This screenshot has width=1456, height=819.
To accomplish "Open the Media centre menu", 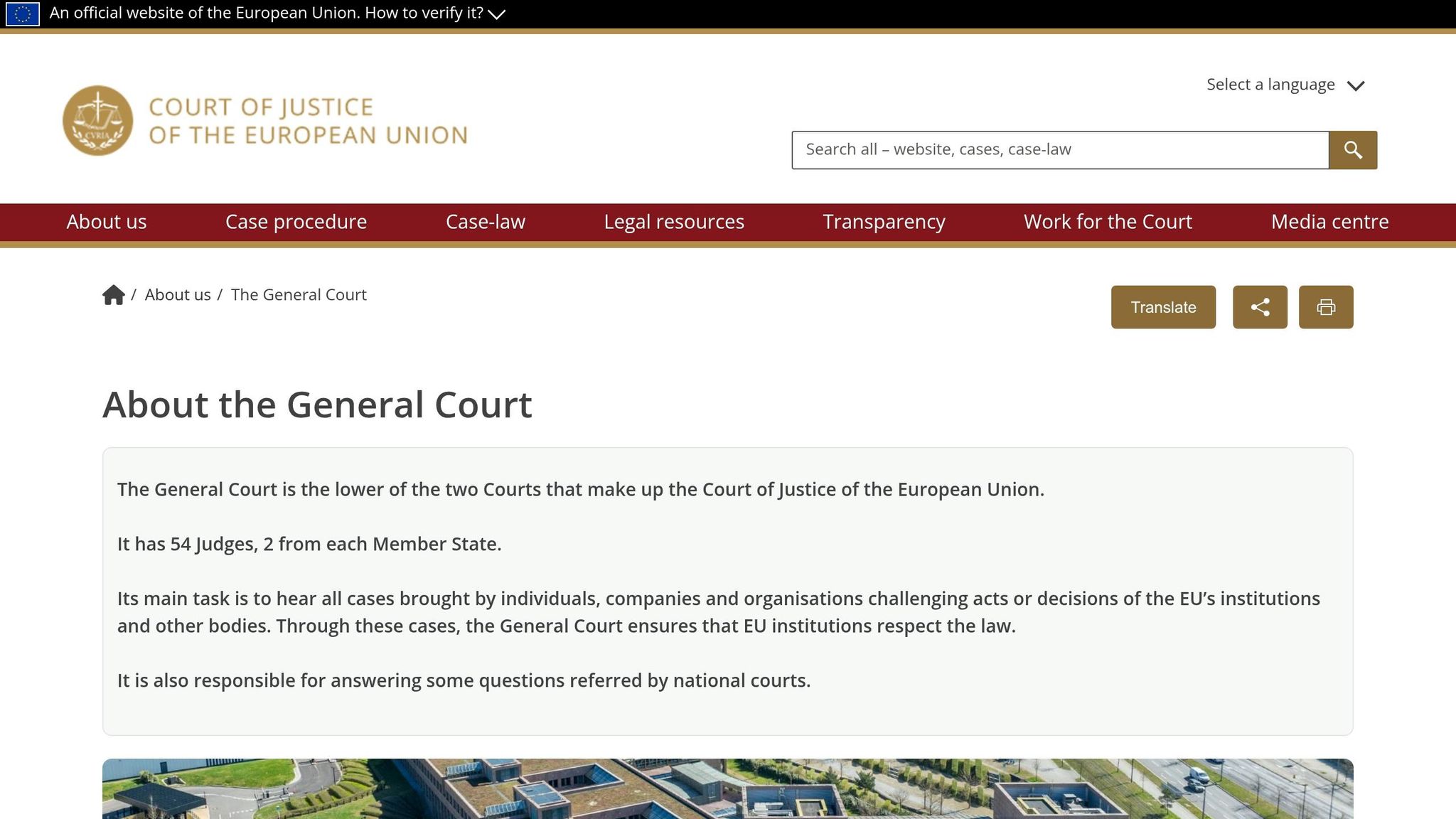I will point(1329,222).
